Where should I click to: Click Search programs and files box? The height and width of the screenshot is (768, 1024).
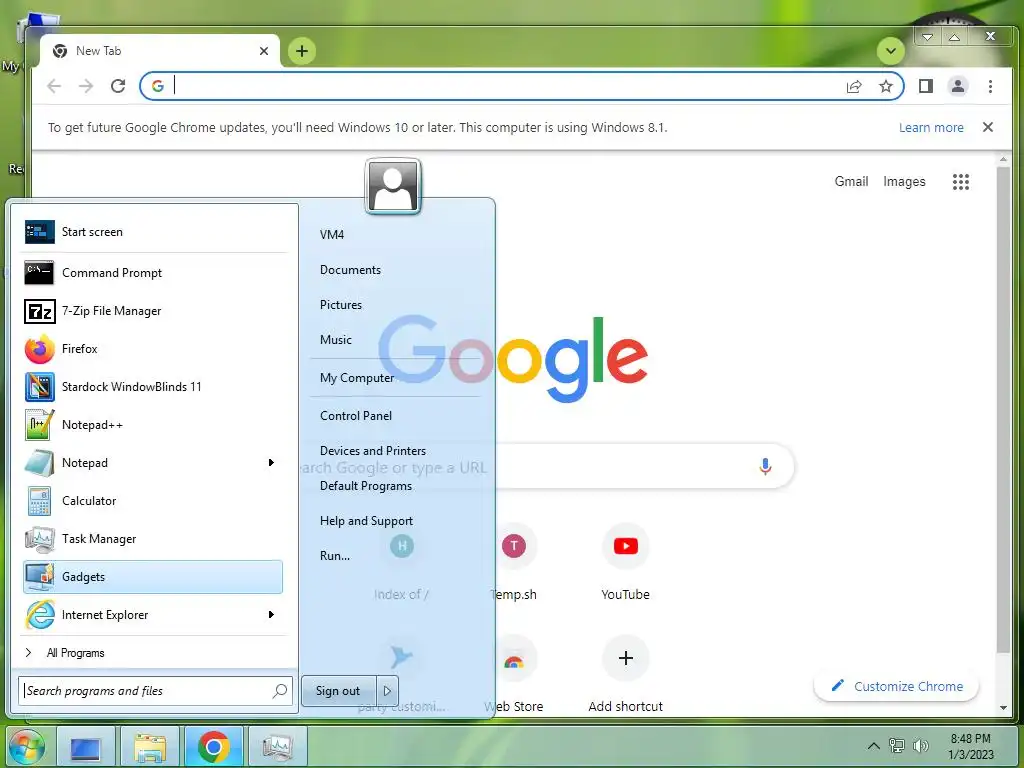click(155, 691)
